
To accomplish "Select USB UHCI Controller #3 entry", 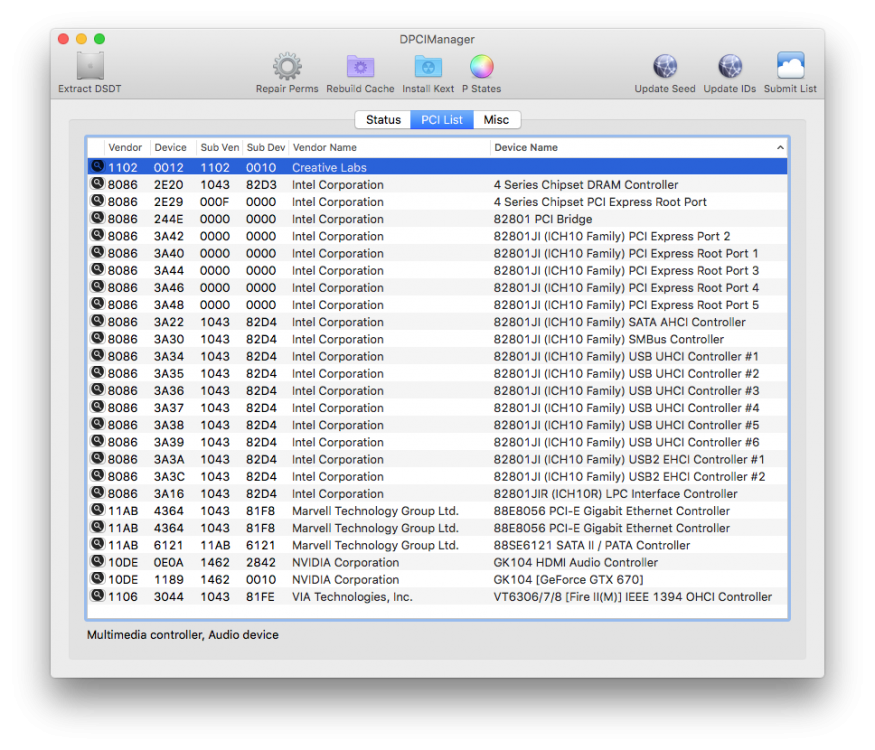I will click(x=626, y=391).
